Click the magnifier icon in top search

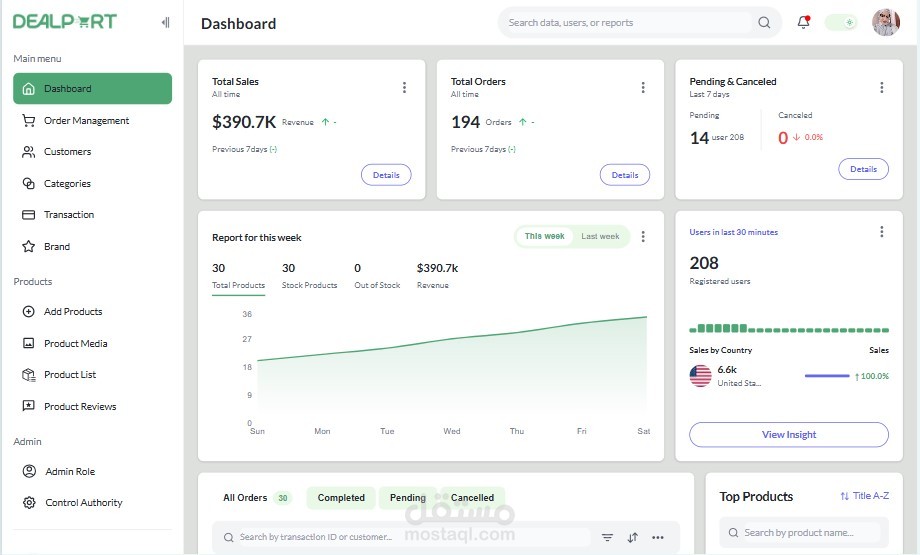point(764,22)
